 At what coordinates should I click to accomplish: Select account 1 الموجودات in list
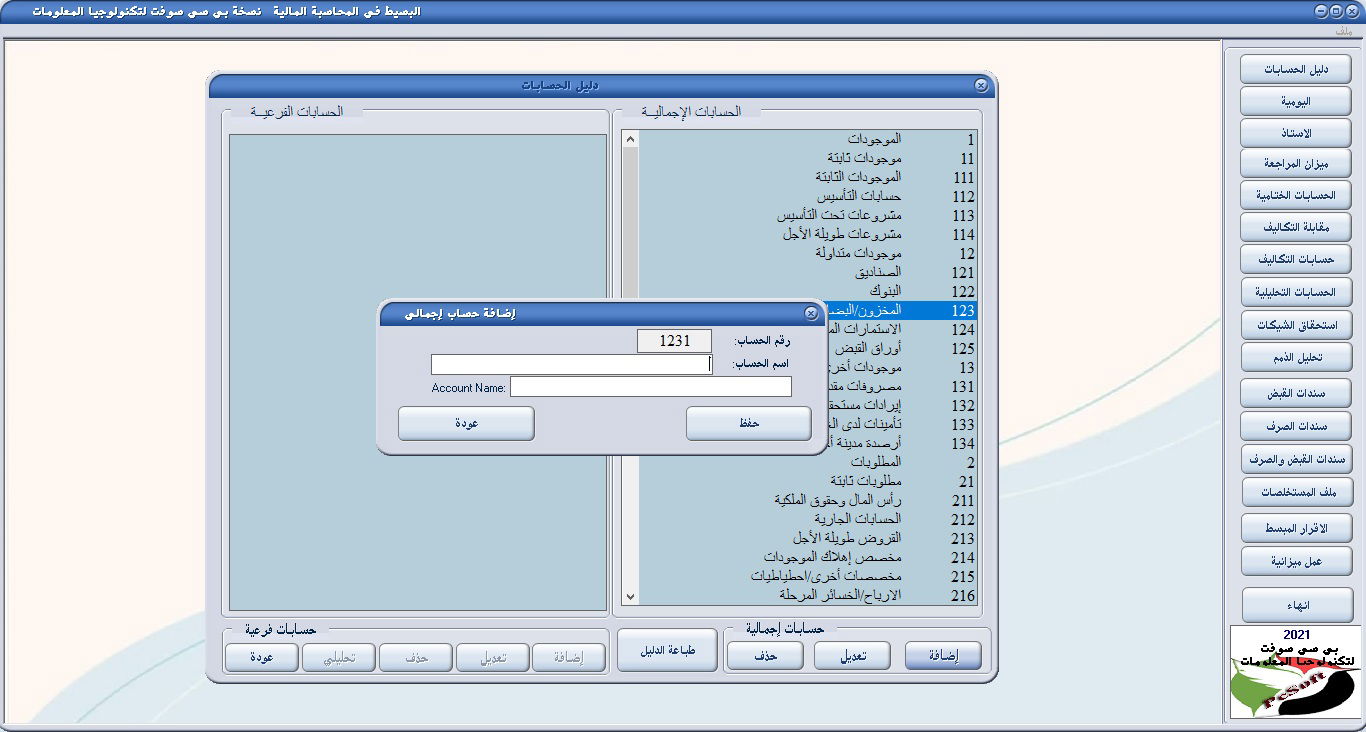click(x=880, y=139)
